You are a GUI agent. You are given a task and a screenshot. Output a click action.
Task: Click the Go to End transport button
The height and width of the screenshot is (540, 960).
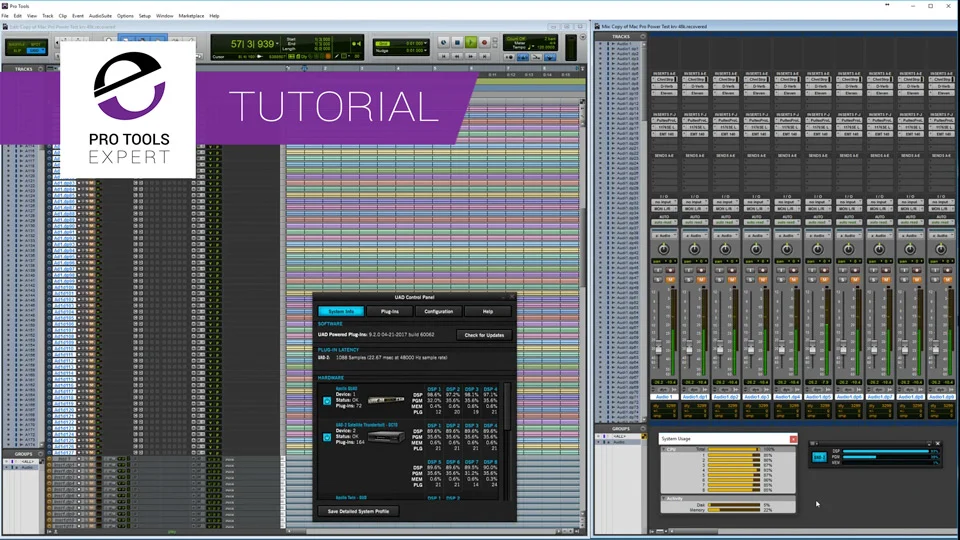click(x=484, y=56)
